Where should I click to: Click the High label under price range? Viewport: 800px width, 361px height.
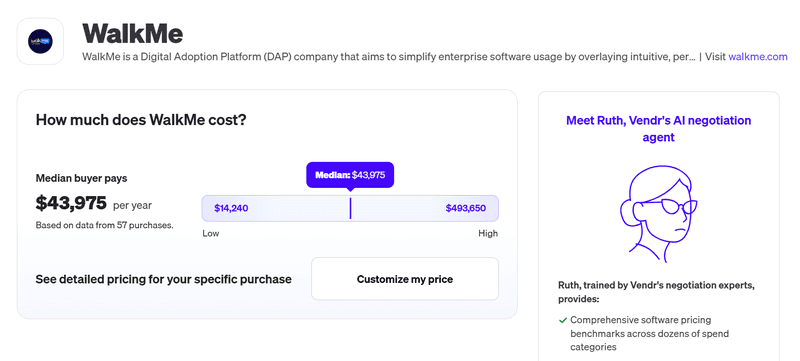coord(488,234)
